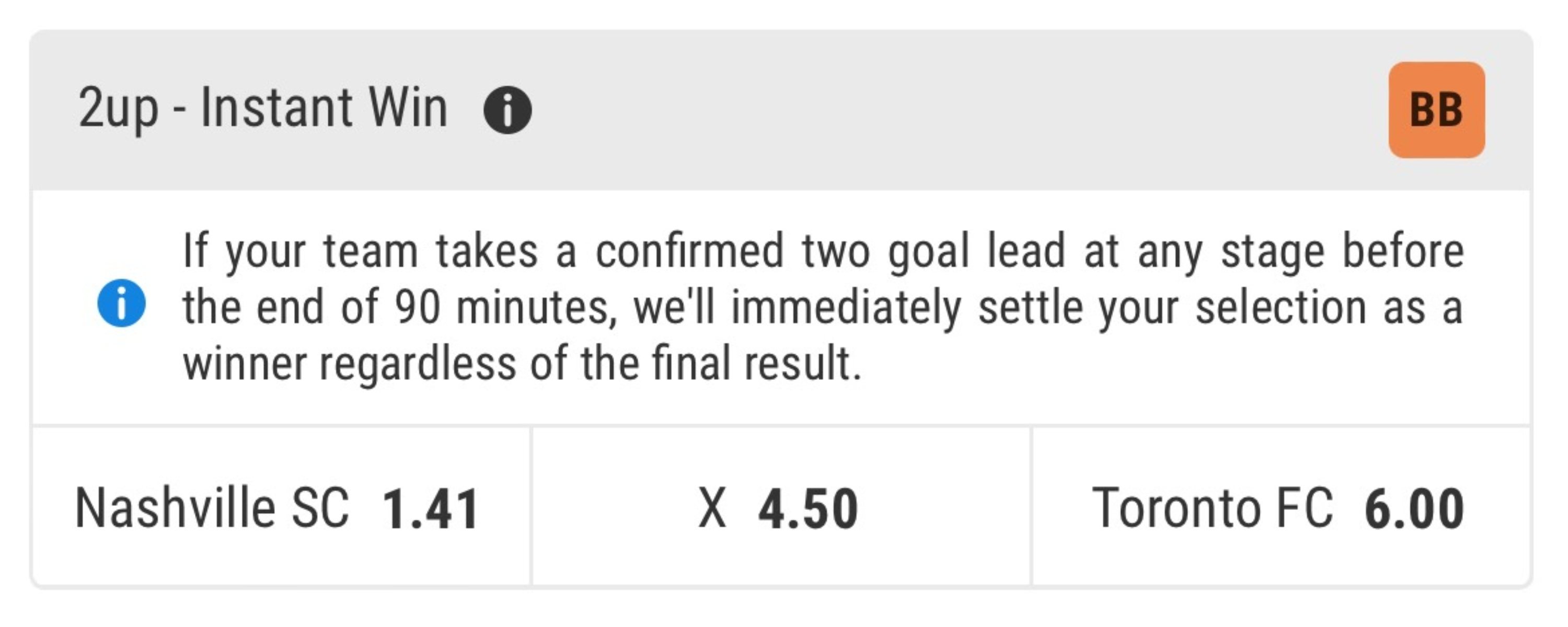Screen dimensions: 1568x627
Task: Click the 6.00 odds value
Action: point(1413,509)
